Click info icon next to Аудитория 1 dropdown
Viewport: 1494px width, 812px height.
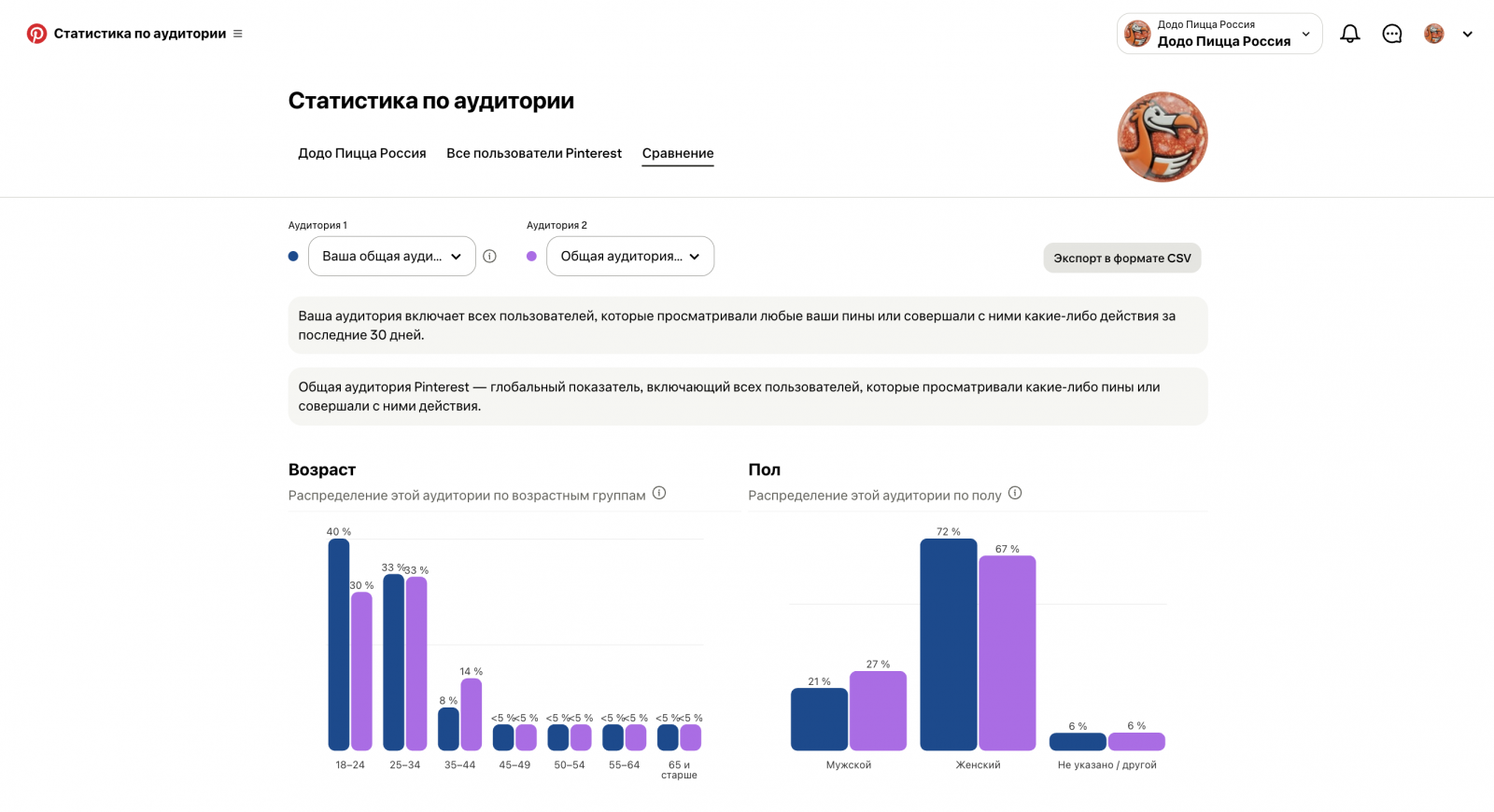tap(489, 256)
